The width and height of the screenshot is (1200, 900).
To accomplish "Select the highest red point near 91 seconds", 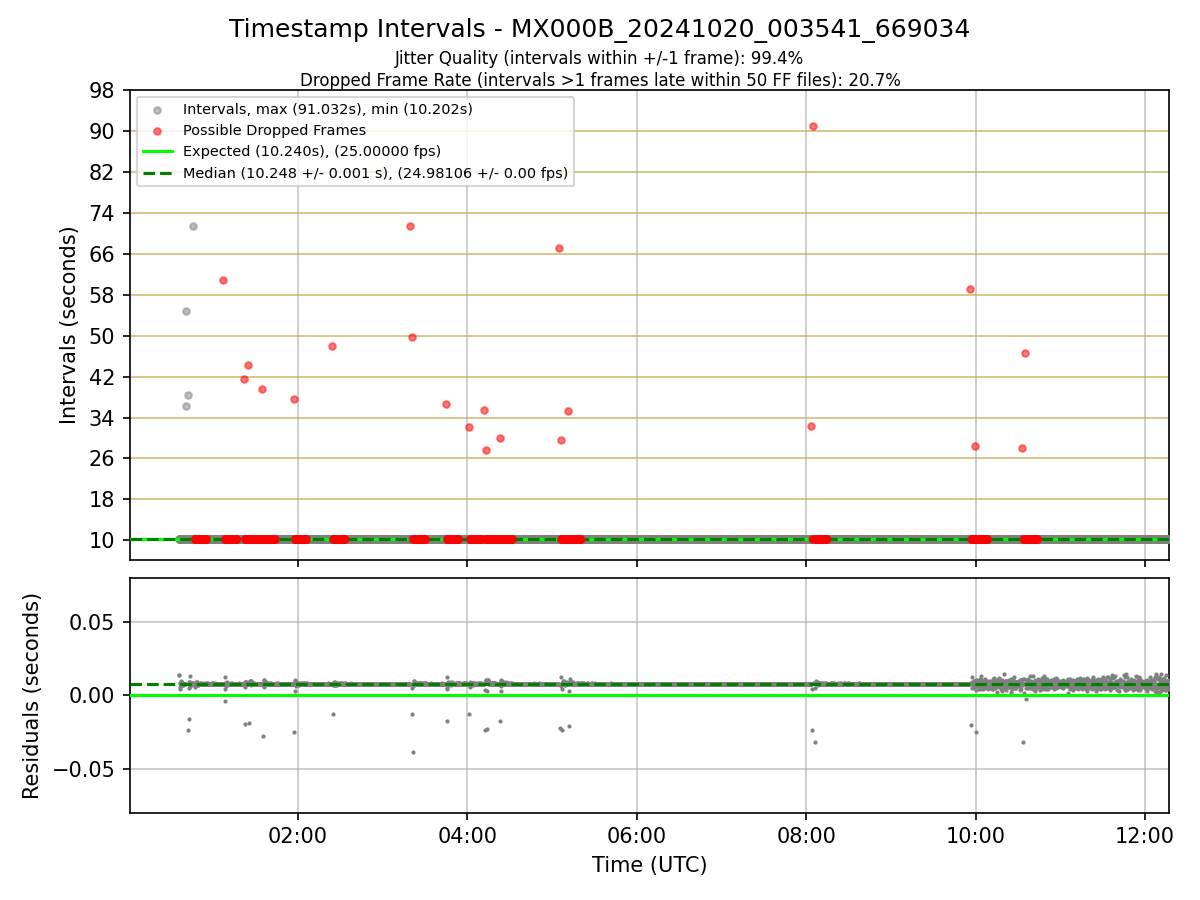I will pyautogui.click(x=813, y=126).
